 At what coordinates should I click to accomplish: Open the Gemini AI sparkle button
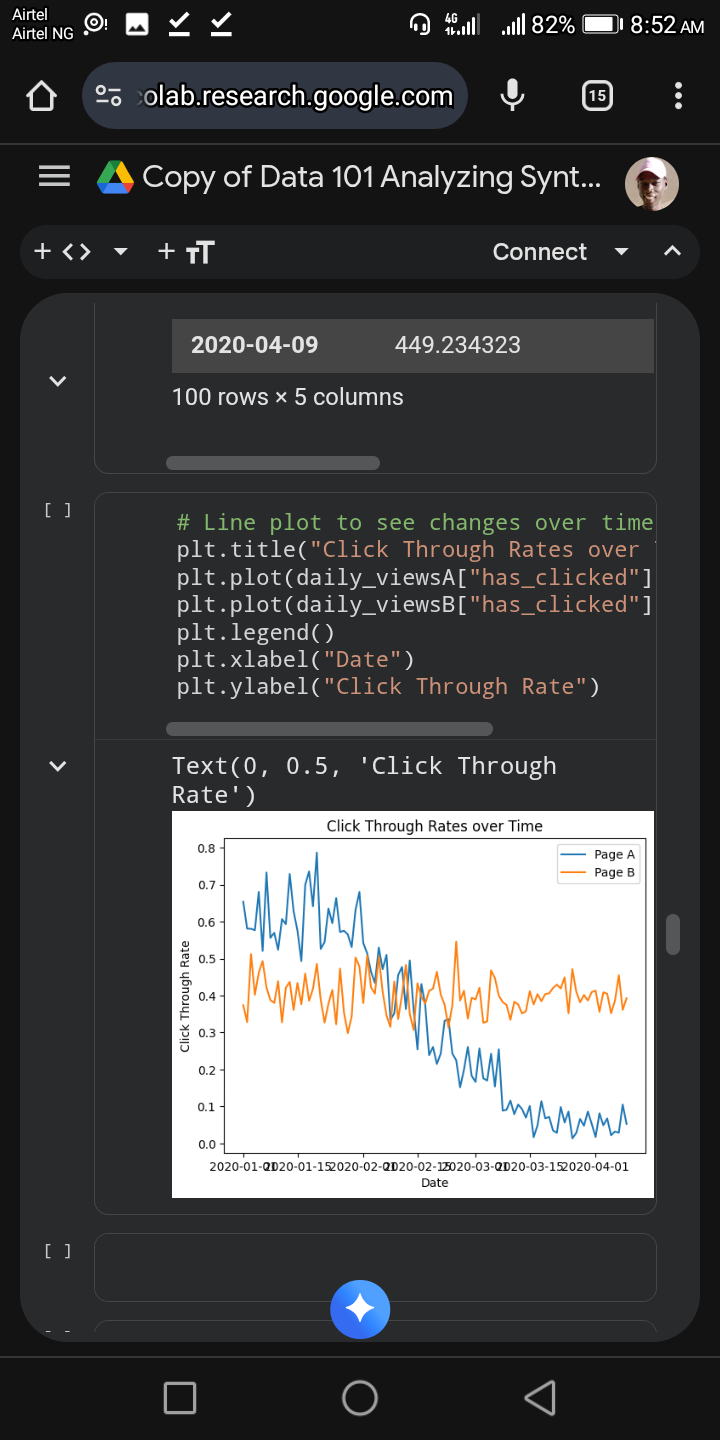click(x=360, y=1309)
